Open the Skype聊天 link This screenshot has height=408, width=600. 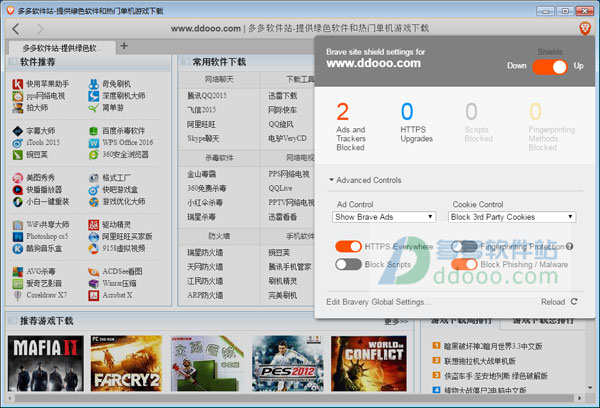[x=203, y=139]
